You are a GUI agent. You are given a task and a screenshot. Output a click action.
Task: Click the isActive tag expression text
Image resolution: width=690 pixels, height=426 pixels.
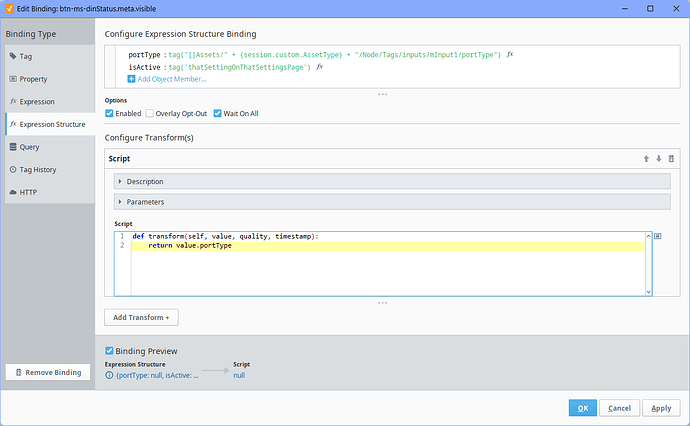pos(239,67)
